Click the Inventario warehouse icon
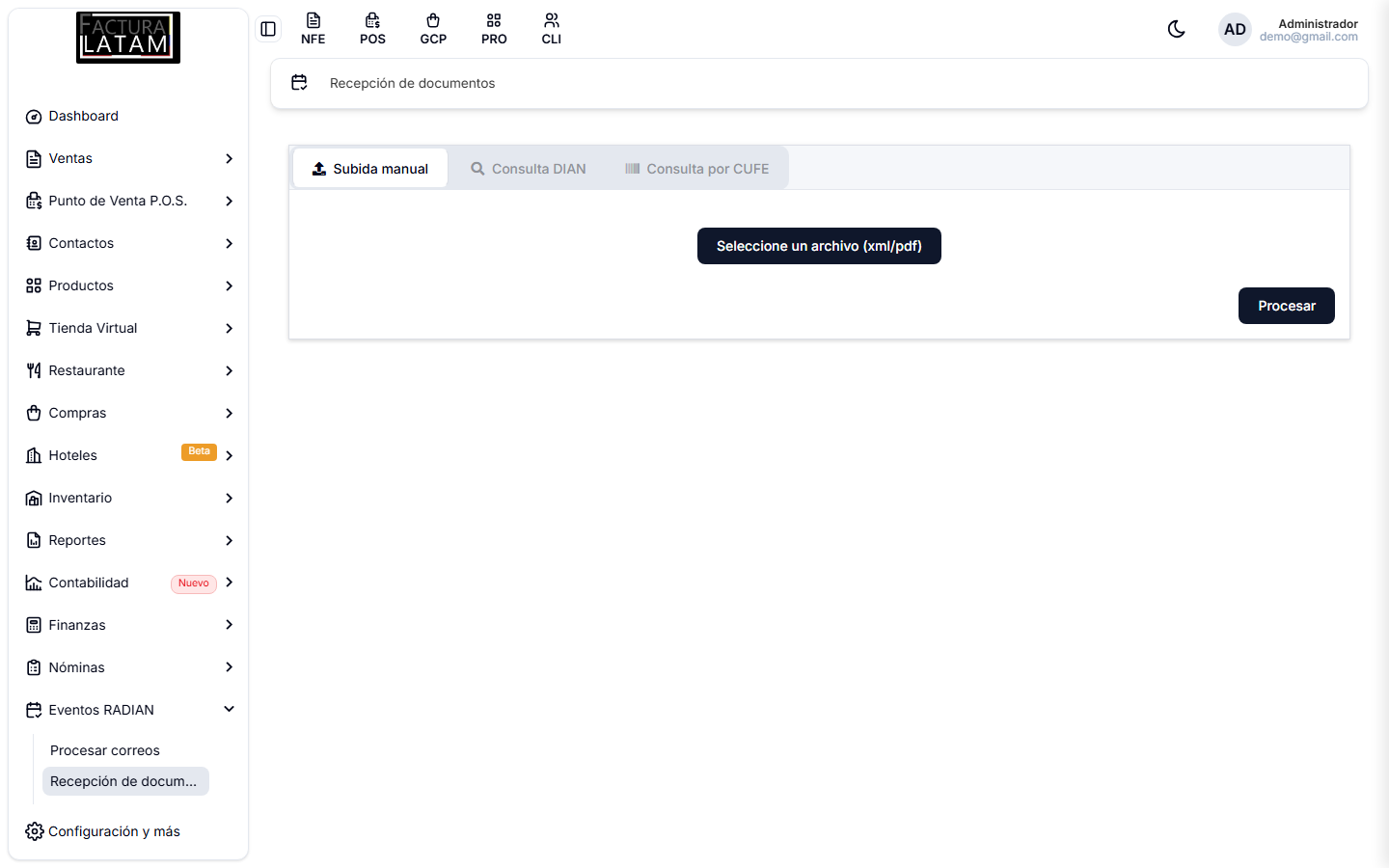 [34, 499]
